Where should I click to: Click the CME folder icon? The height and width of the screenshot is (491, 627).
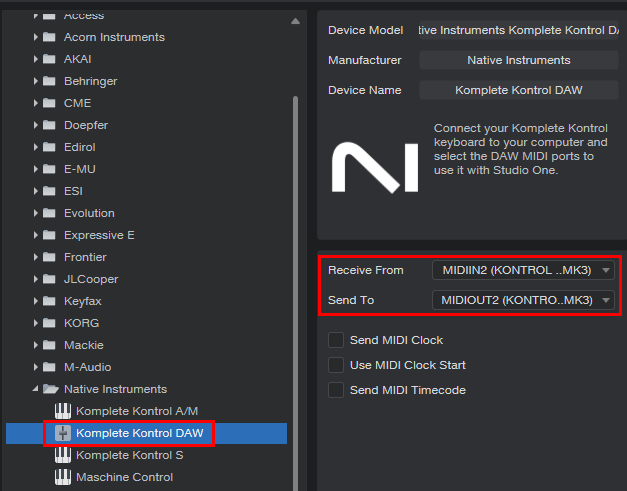pyautogui.click(x=49, y=103)
